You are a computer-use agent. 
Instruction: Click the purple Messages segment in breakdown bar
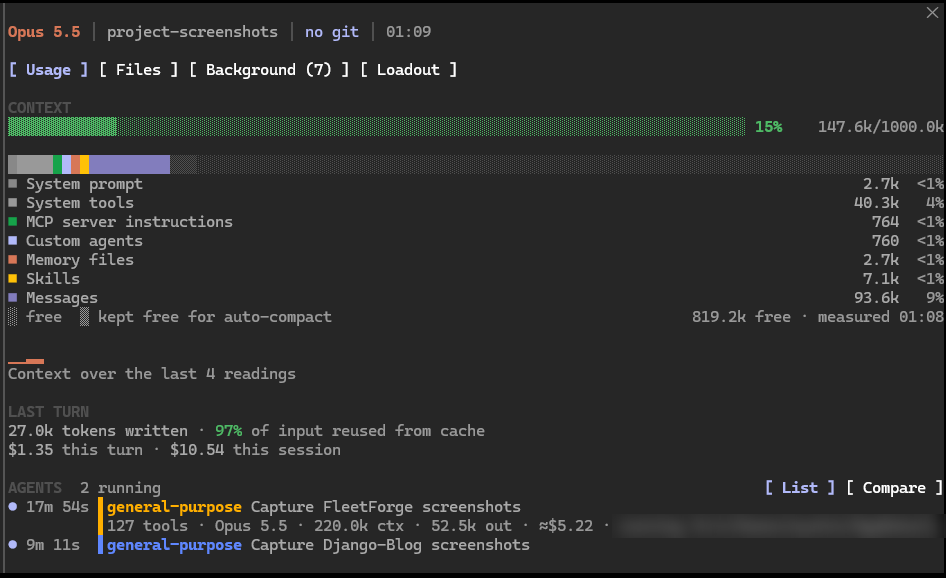click(x=130, y=164)
